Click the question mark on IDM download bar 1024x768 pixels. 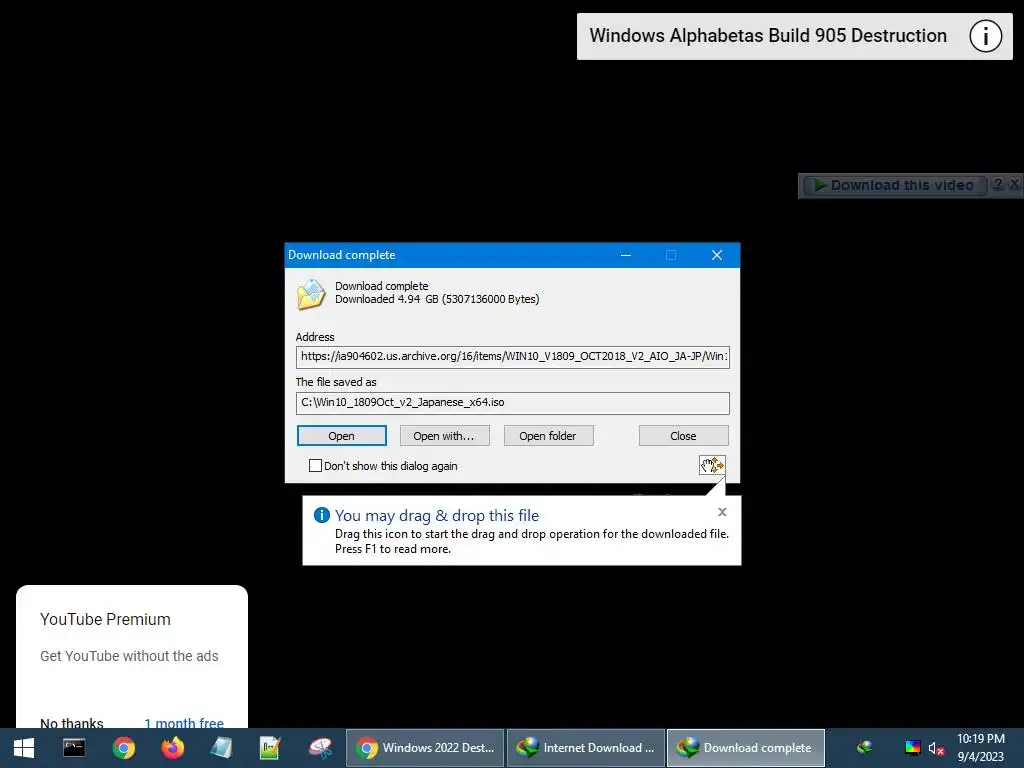[x=997, y=184]
